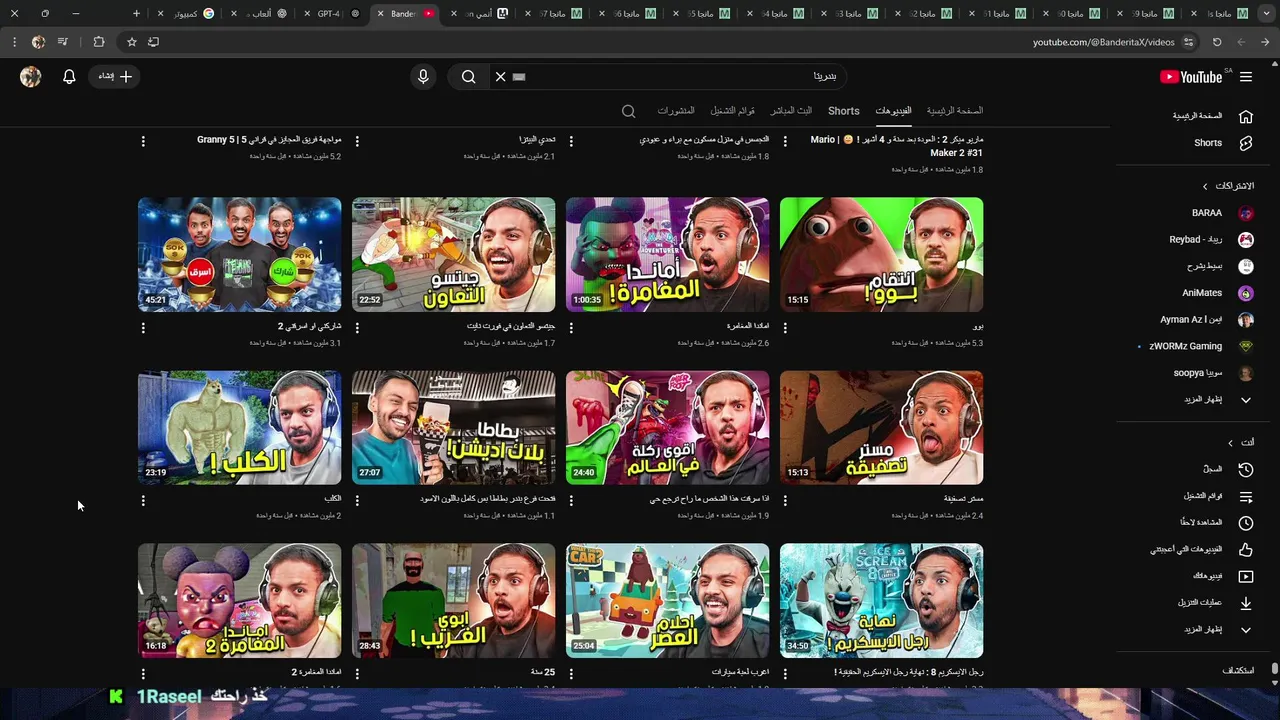Image resolution: width=1280 pixels, height=720 pixels.
Task: Open video title Mario Maker 2 #31
Action: point(896,146)
